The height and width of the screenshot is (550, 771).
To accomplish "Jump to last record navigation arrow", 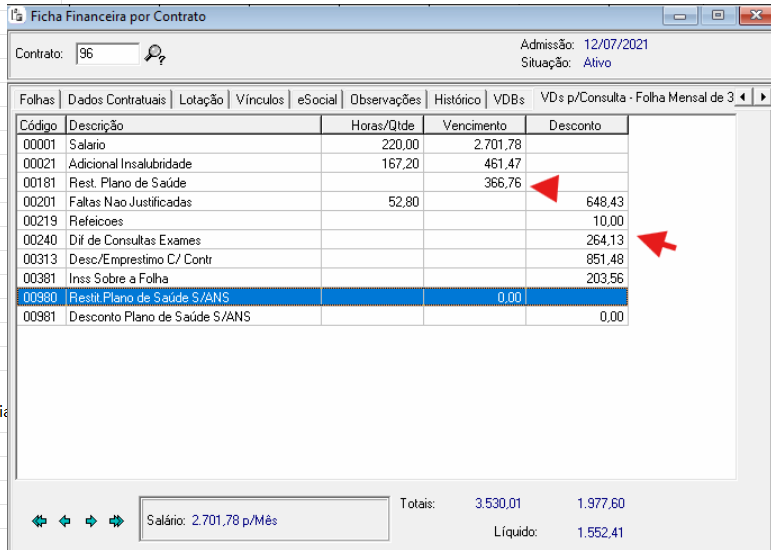I will (x=116, y=520).
